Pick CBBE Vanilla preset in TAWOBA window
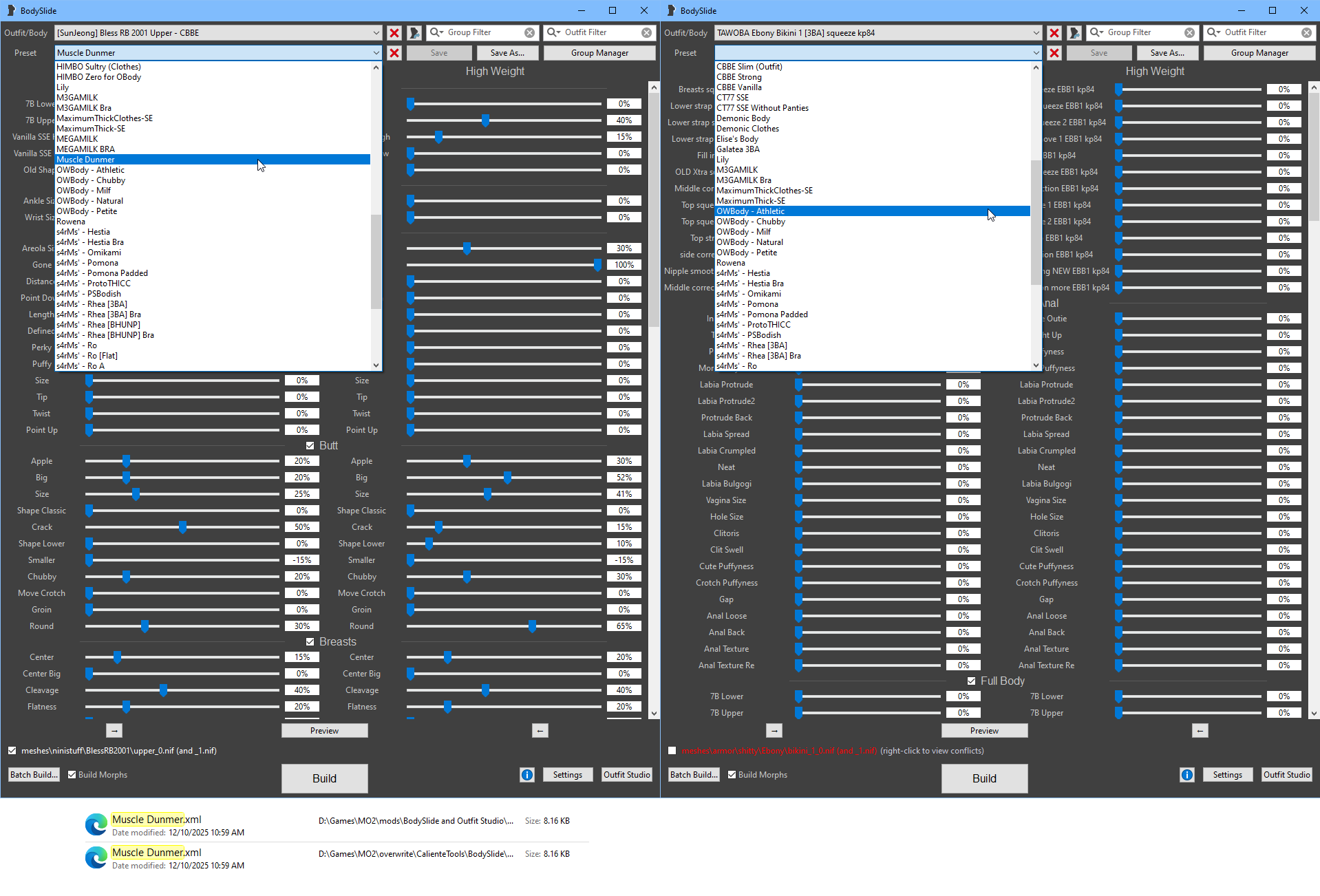The width and height of the screenshot is (1320, 896). point(873,87)
